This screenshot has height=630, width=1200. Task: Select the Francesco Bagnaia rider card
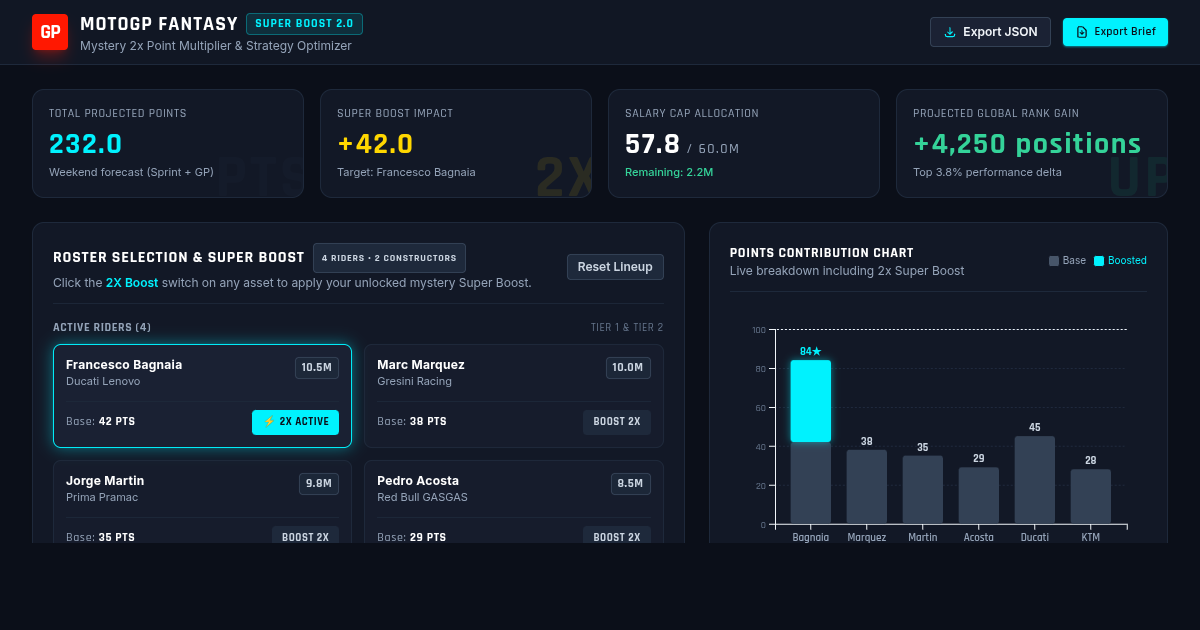[202, 396]
